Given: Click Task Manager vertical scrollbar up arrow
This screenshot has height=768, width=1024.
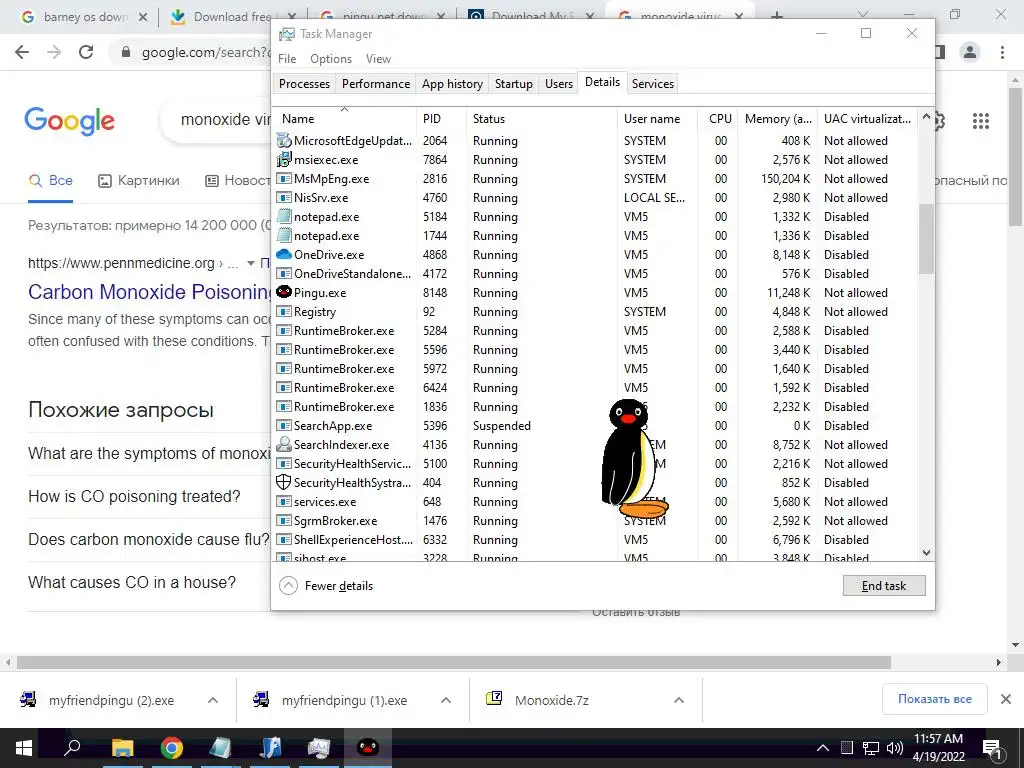Looking at the screenshot, I should (x=926, y=116).
